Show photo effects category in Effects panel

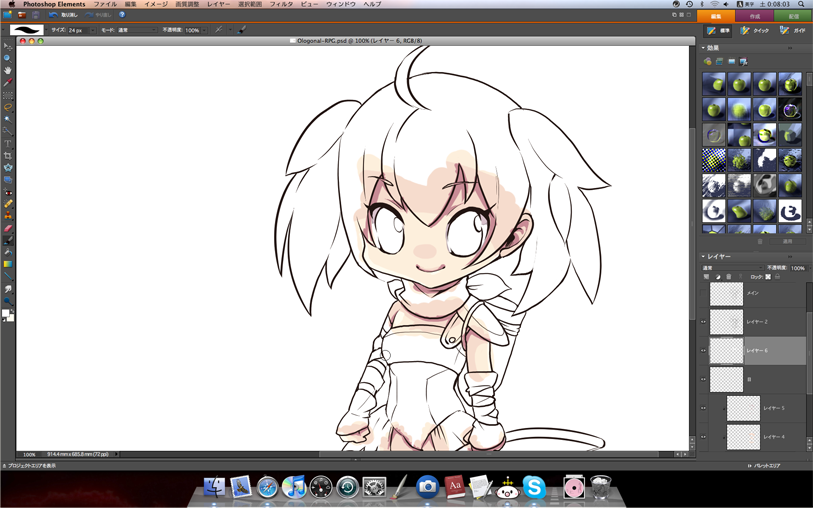732,62
